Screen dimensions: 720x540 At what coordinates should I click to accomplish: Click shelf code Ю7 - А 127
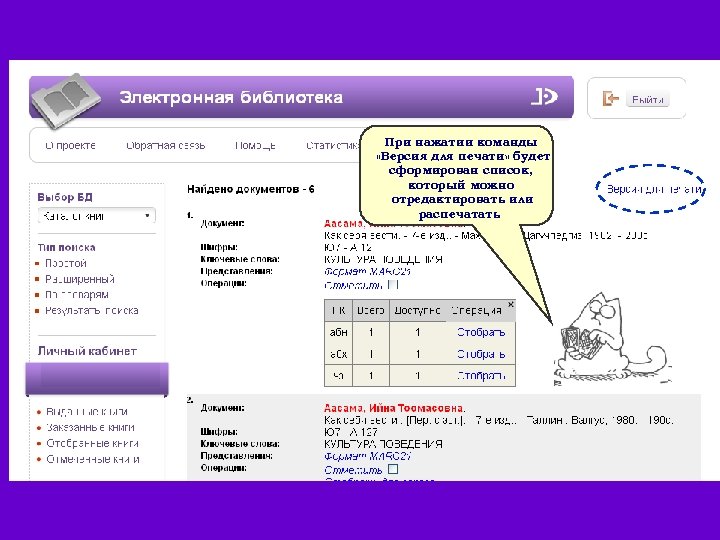(351, 432)
